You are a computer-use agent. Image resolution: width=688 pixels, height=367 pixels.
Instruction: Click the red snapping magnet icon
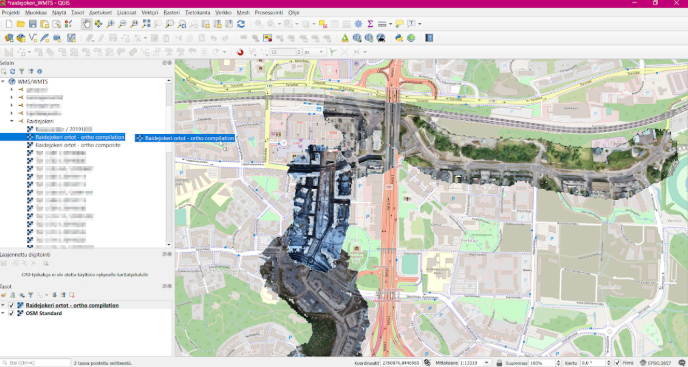point(240,52)
